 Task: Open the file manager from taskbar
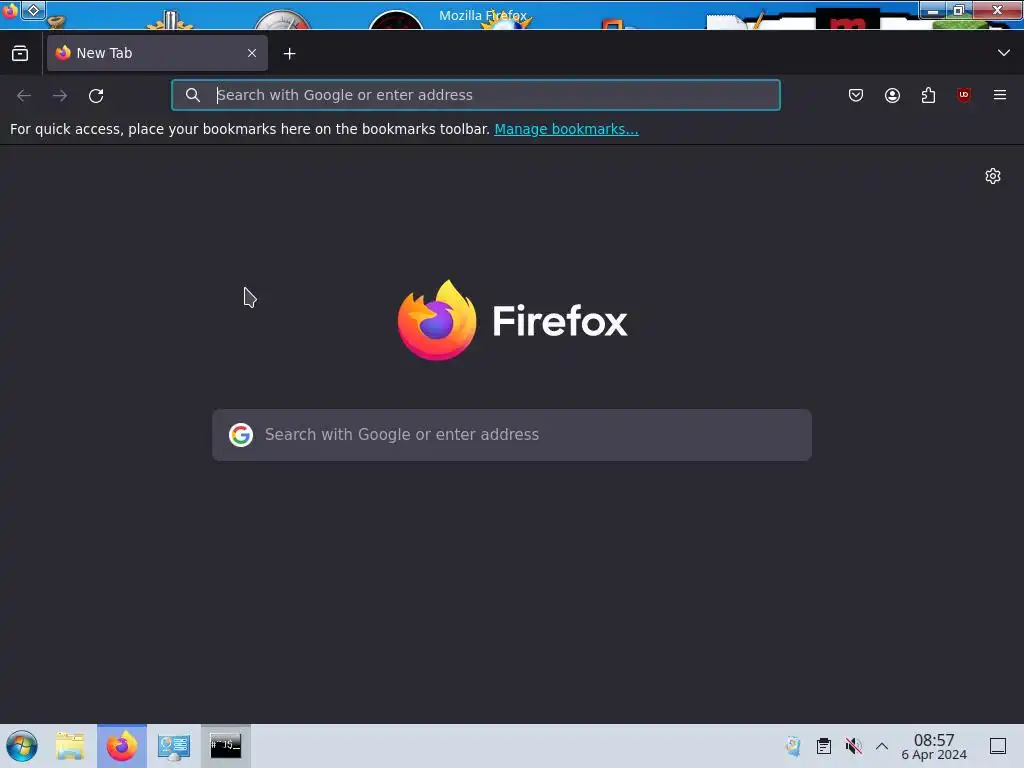tap(70, 746)
